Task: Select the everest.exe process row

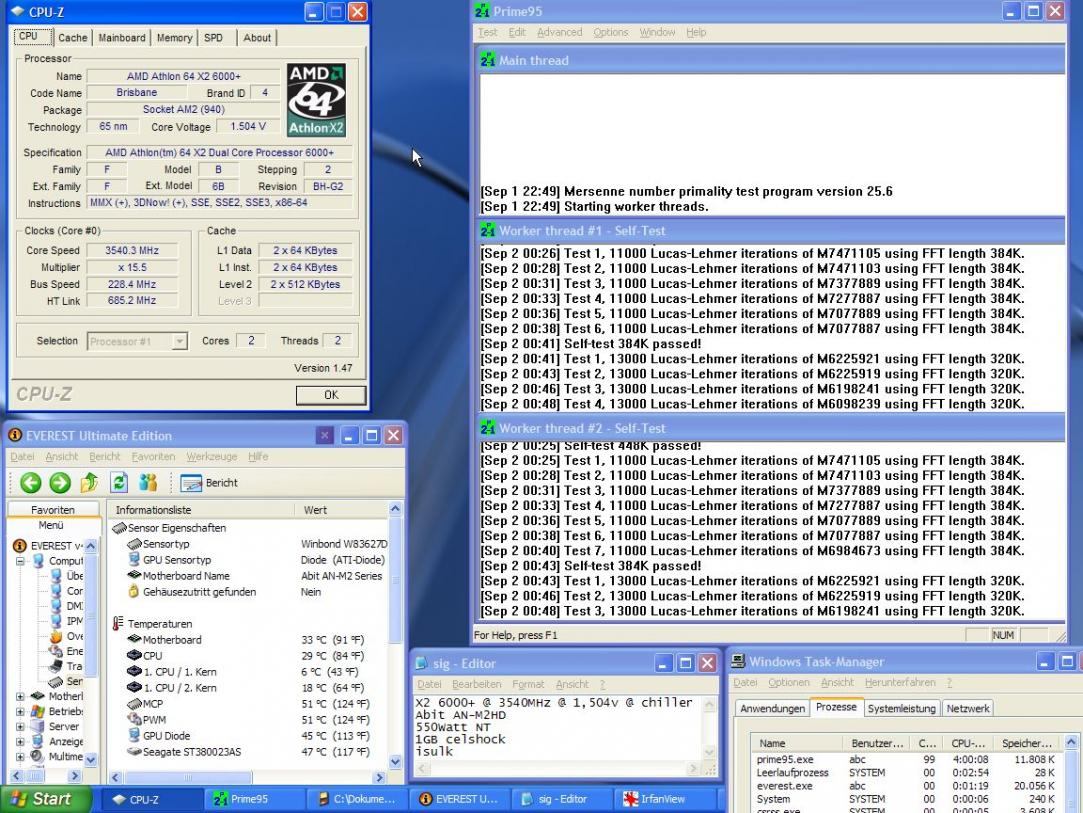Action: coord(907,785)
